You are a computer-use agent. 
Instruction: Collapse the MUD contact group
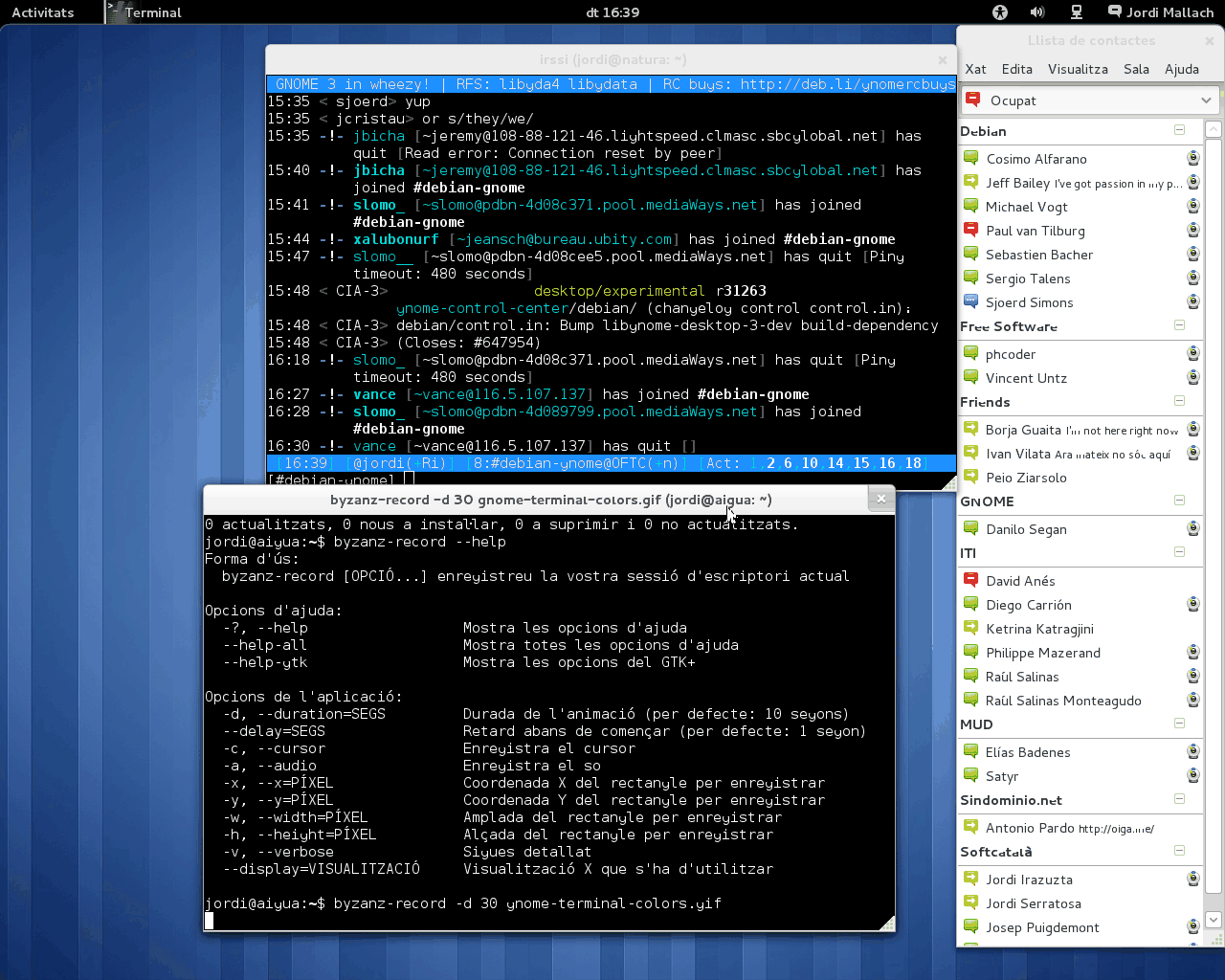click(1179, 724)
